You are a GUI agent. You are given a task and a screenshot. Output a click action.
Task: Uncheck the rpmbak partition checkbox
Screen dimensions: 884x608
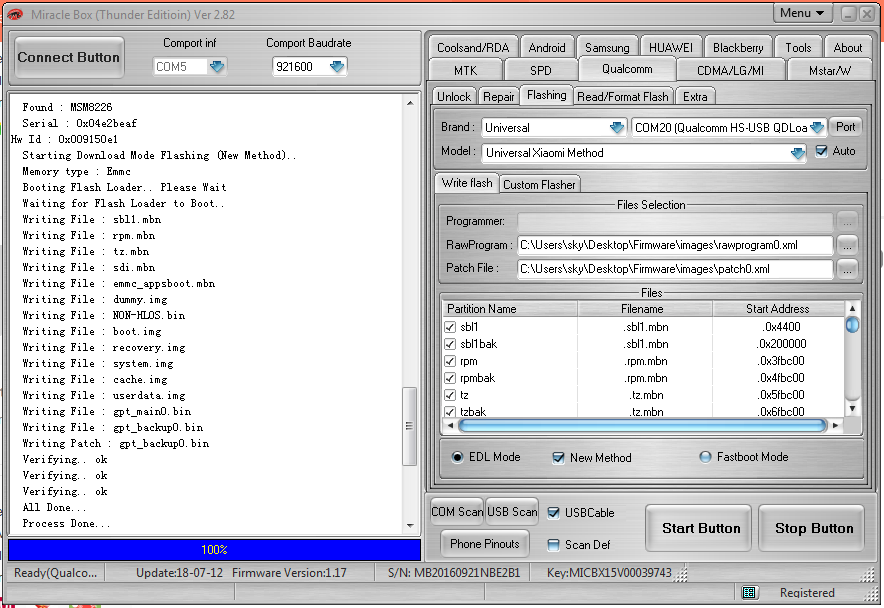[x=450, y=378]
